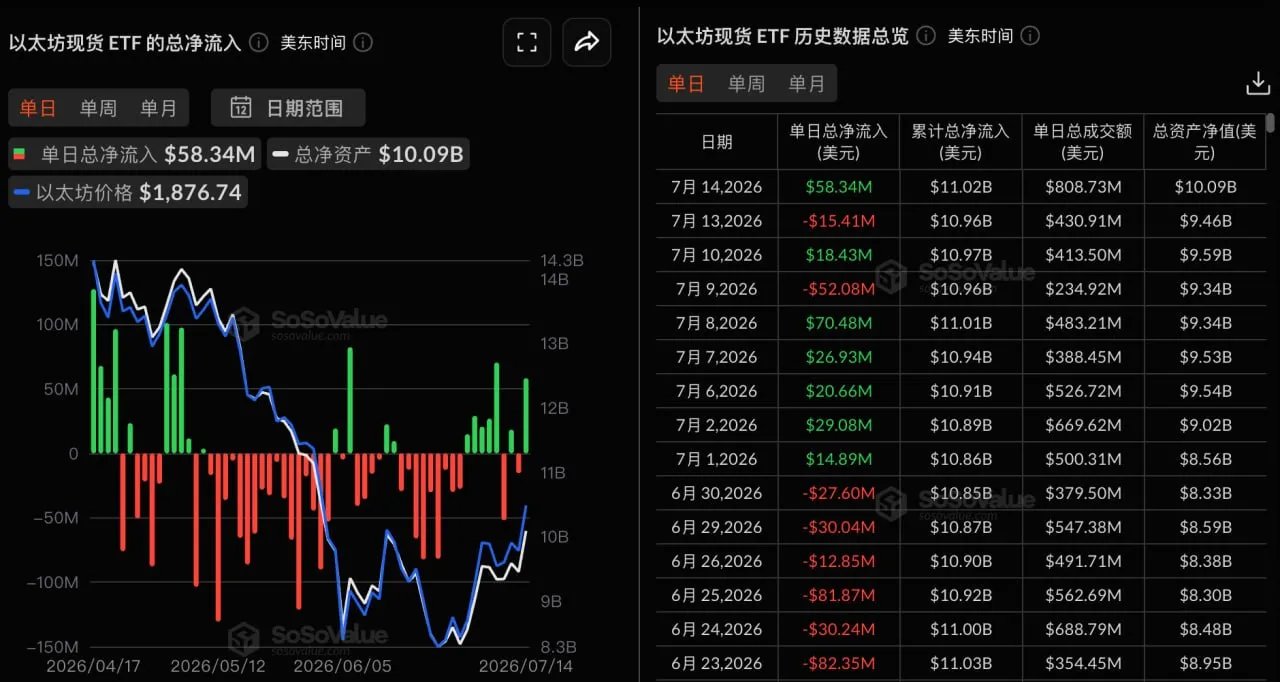Click 累计总净流入 (美元) column header
This screenshot has height=682, width=1280.
tap(960, 142)
